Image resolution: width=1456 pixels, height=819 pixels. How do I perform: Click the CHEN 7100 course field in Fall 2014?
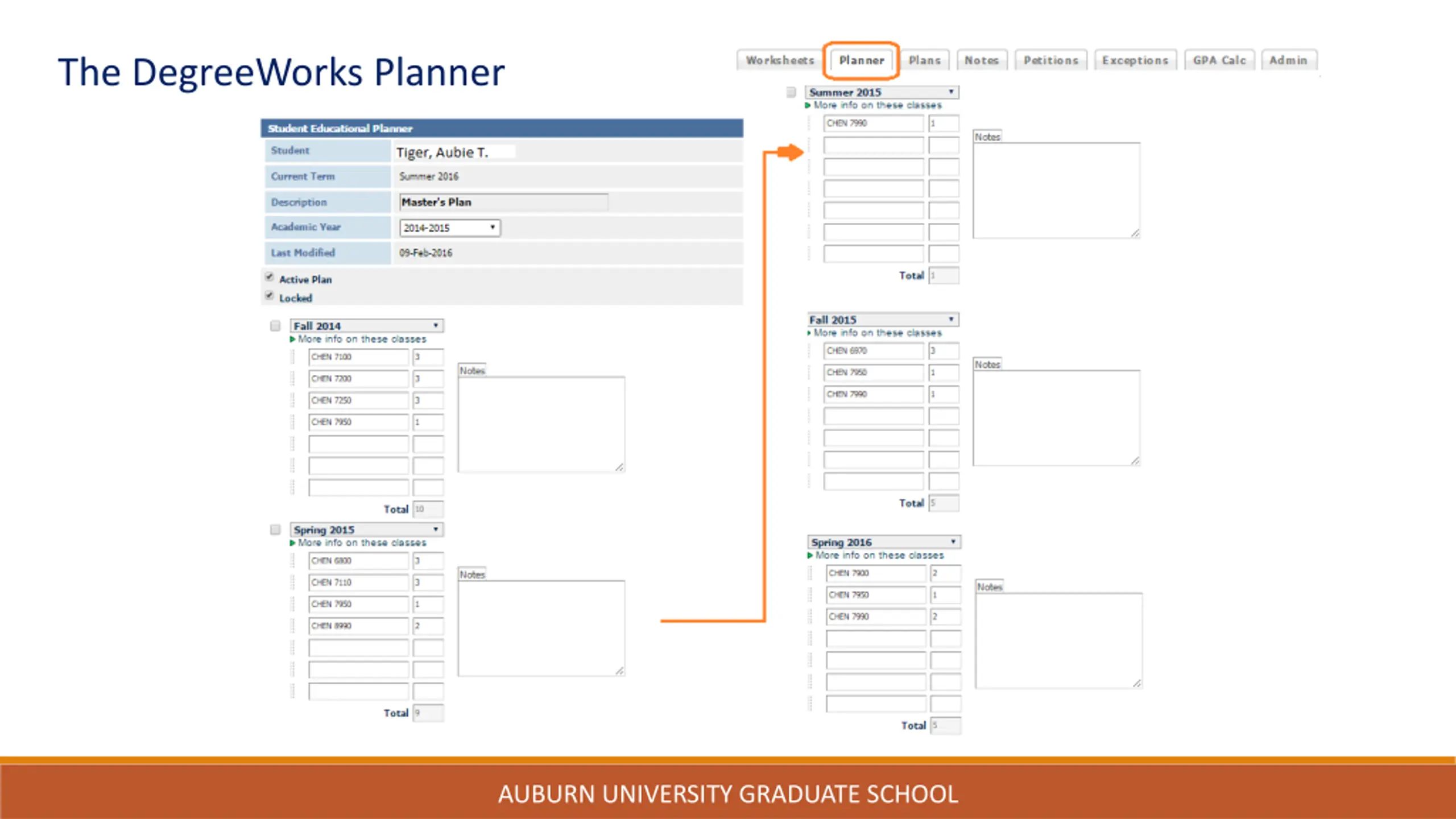pos(358,357)
